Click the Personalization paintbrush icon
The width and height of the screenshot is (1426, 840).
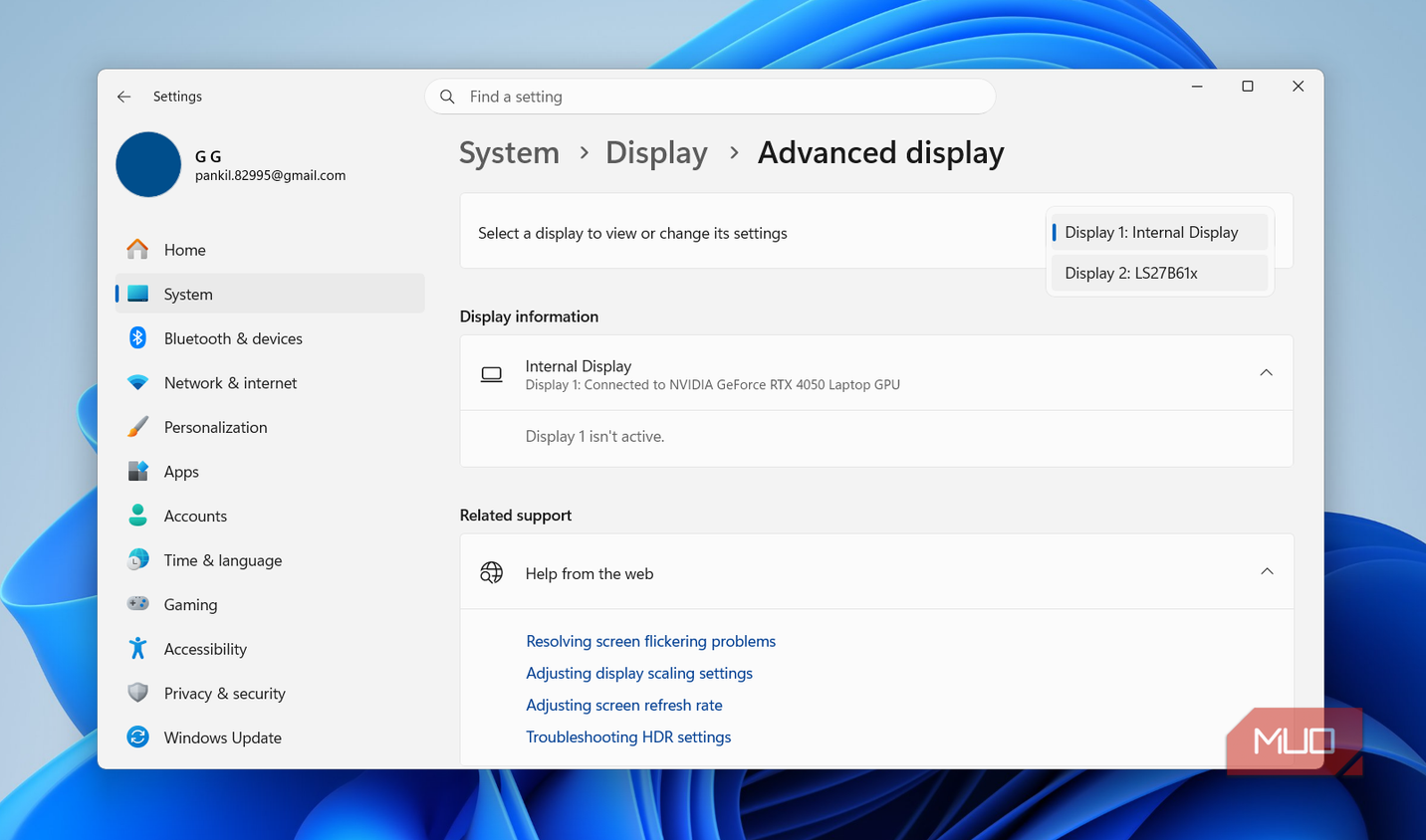pyautogui.click(x=137, y=427)
